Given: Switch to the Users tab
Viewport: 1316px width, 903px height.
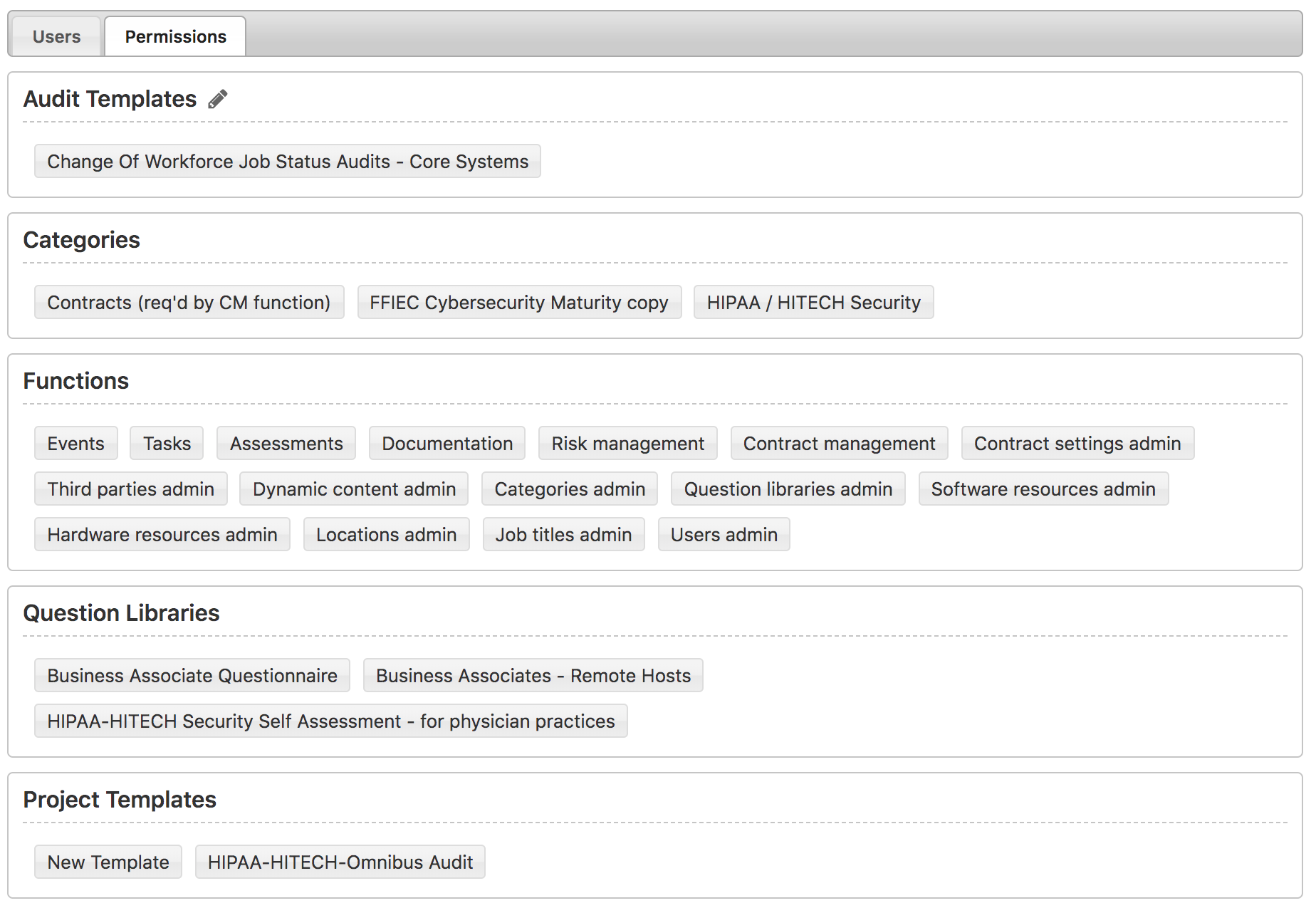Looking at the screenshot, I should [x=57, y=36].
